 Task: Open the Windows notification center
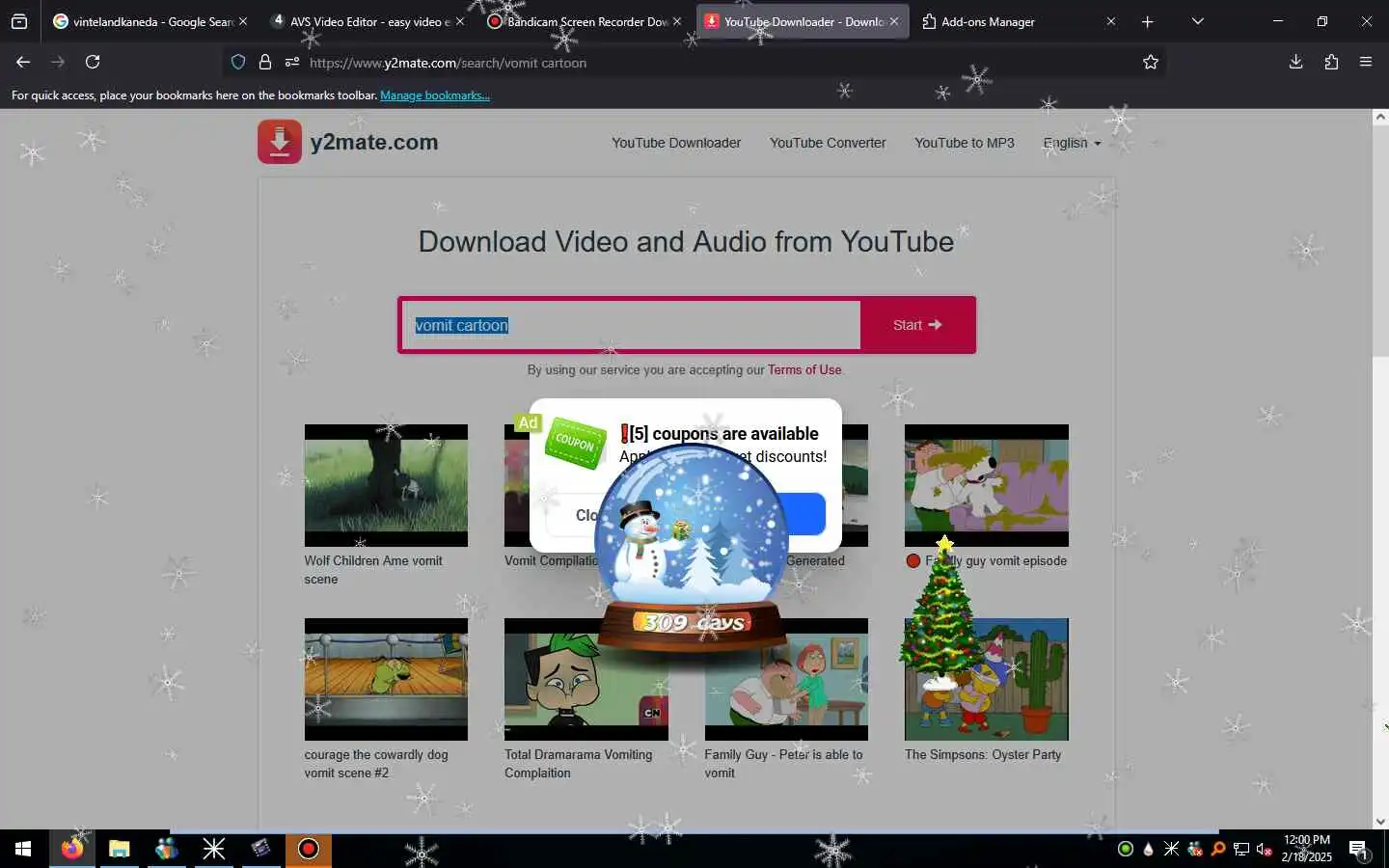tap(1358, 850)
